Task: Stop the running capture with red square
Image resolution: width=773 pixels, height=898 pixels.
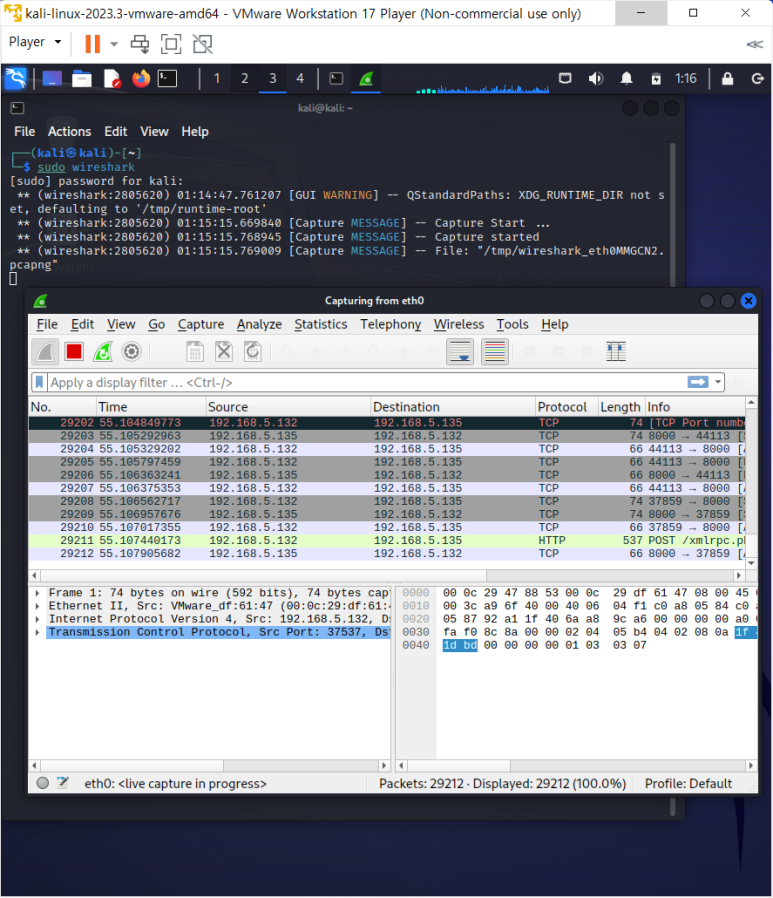Action: 74,352
